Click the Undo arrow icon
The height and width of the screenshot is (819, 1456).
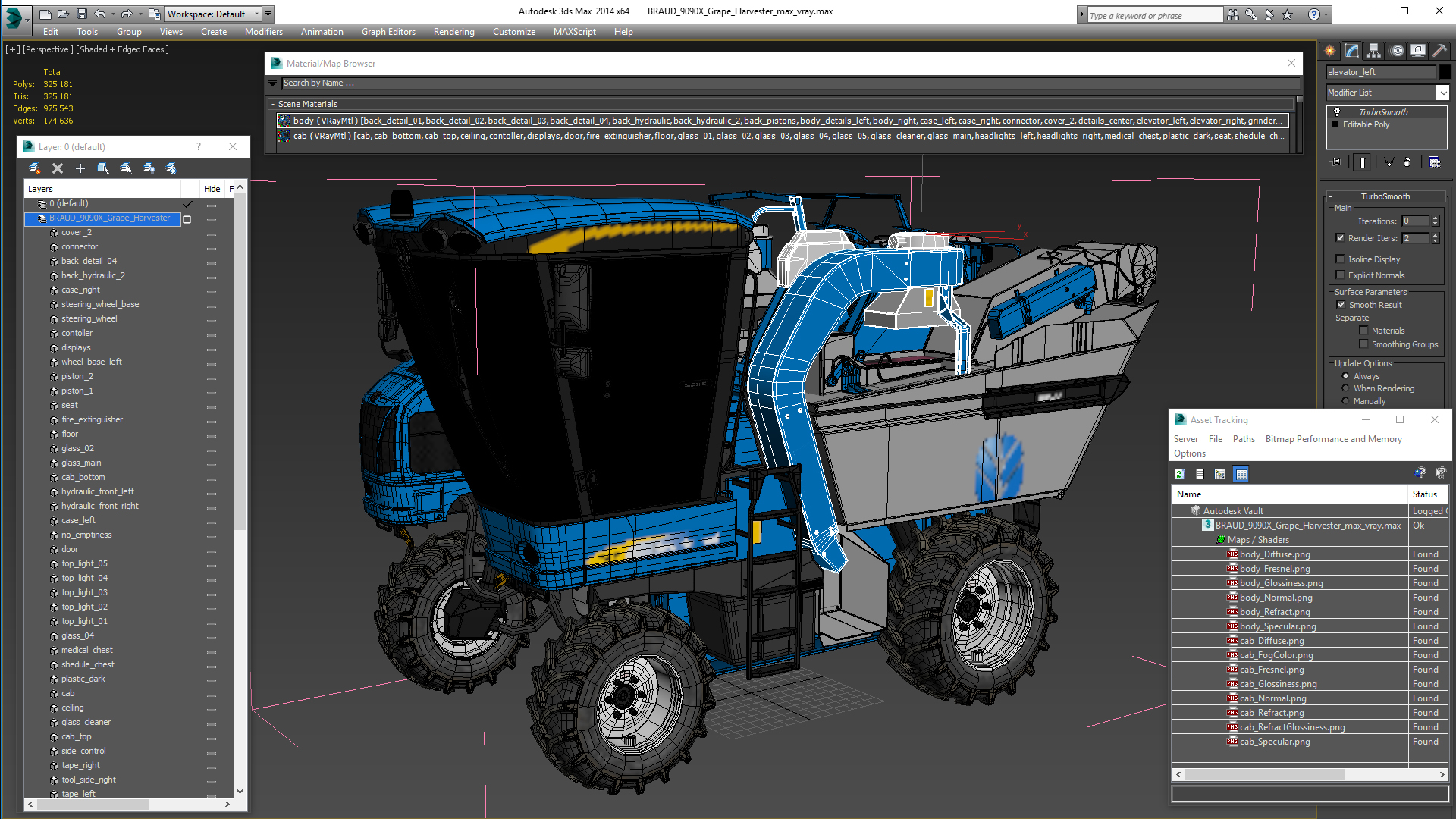coord(100,14)
